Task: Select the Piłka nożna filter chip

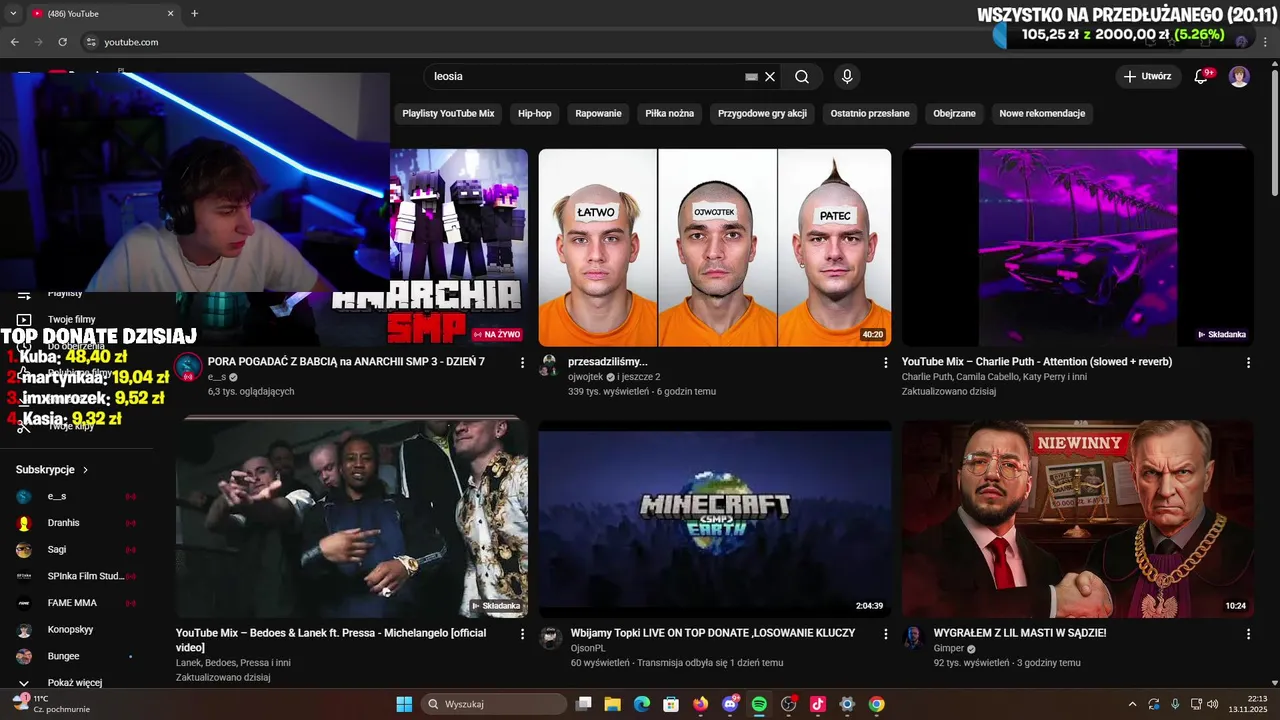Action: click(x=669, y=113)
